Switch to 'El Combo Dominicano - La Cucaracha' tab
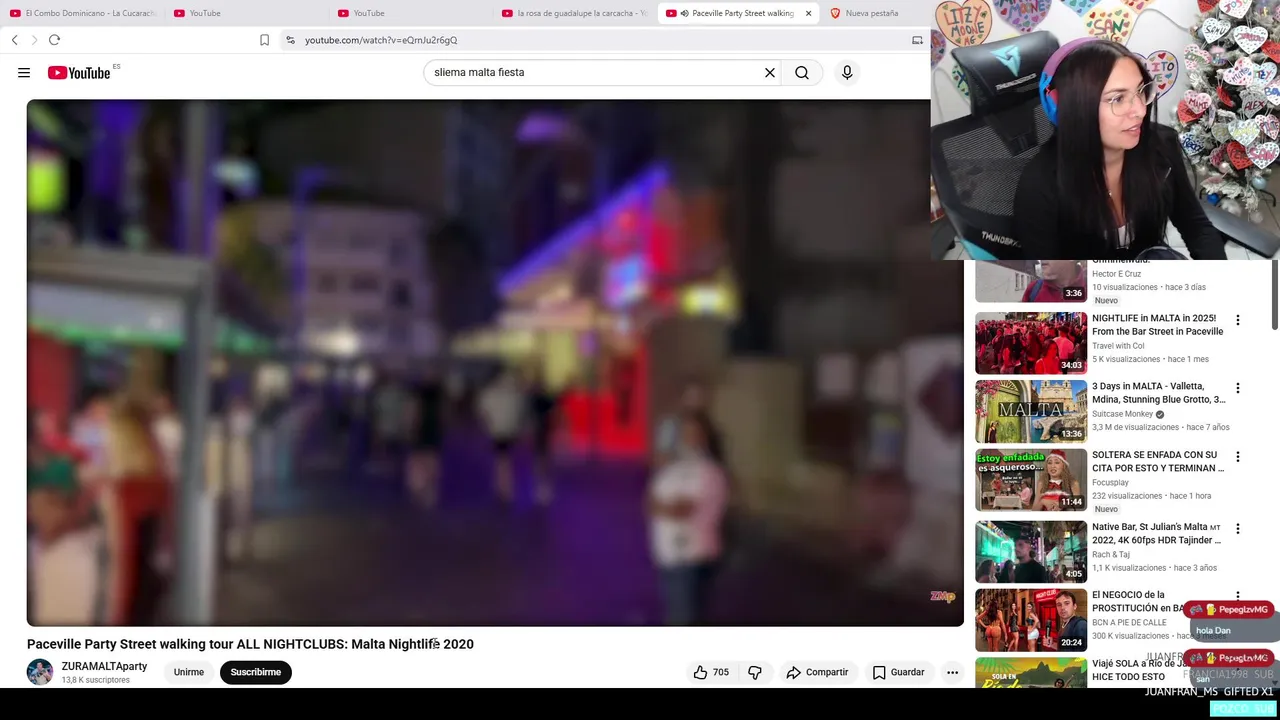 pos(83,13)
